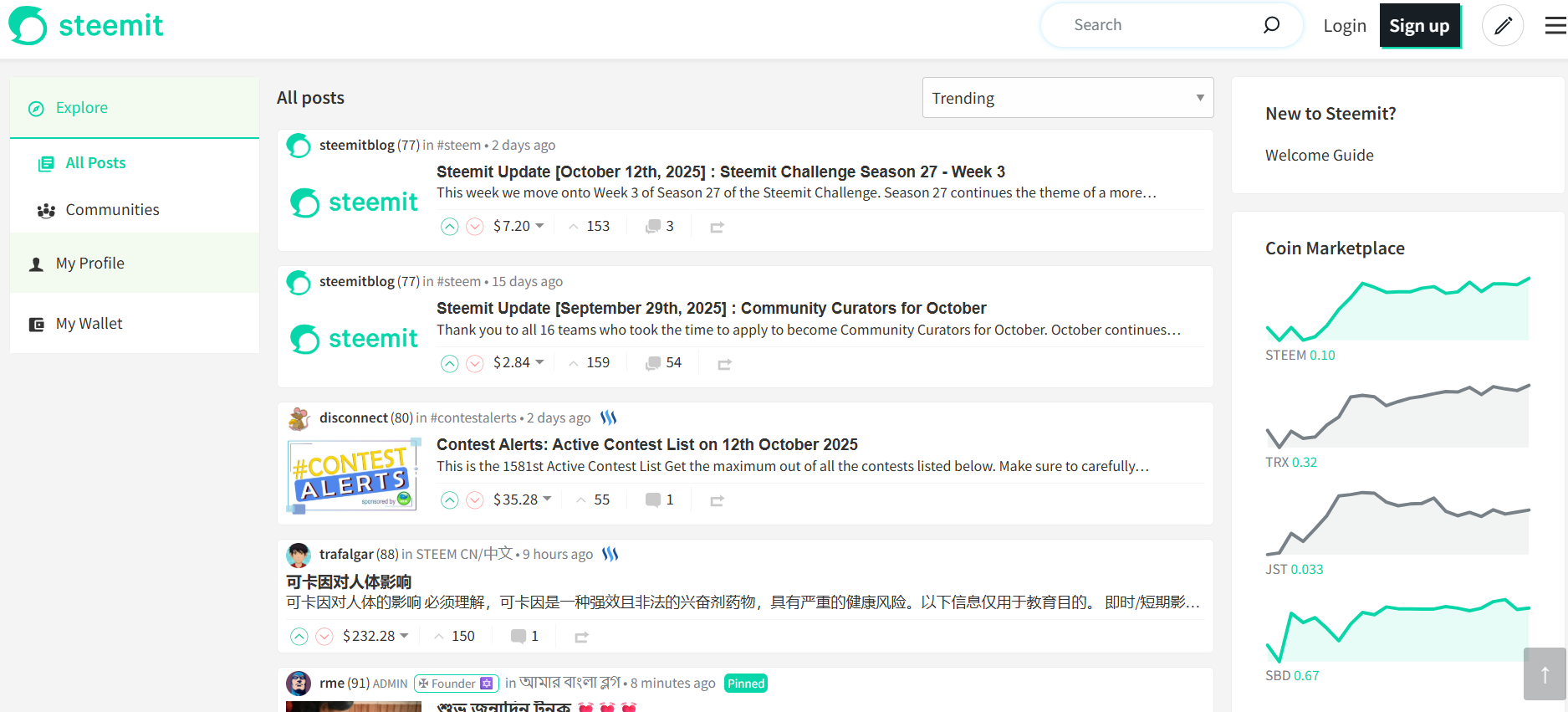
Task: Expand payout details for $35.28
Action: coord(522,499)
